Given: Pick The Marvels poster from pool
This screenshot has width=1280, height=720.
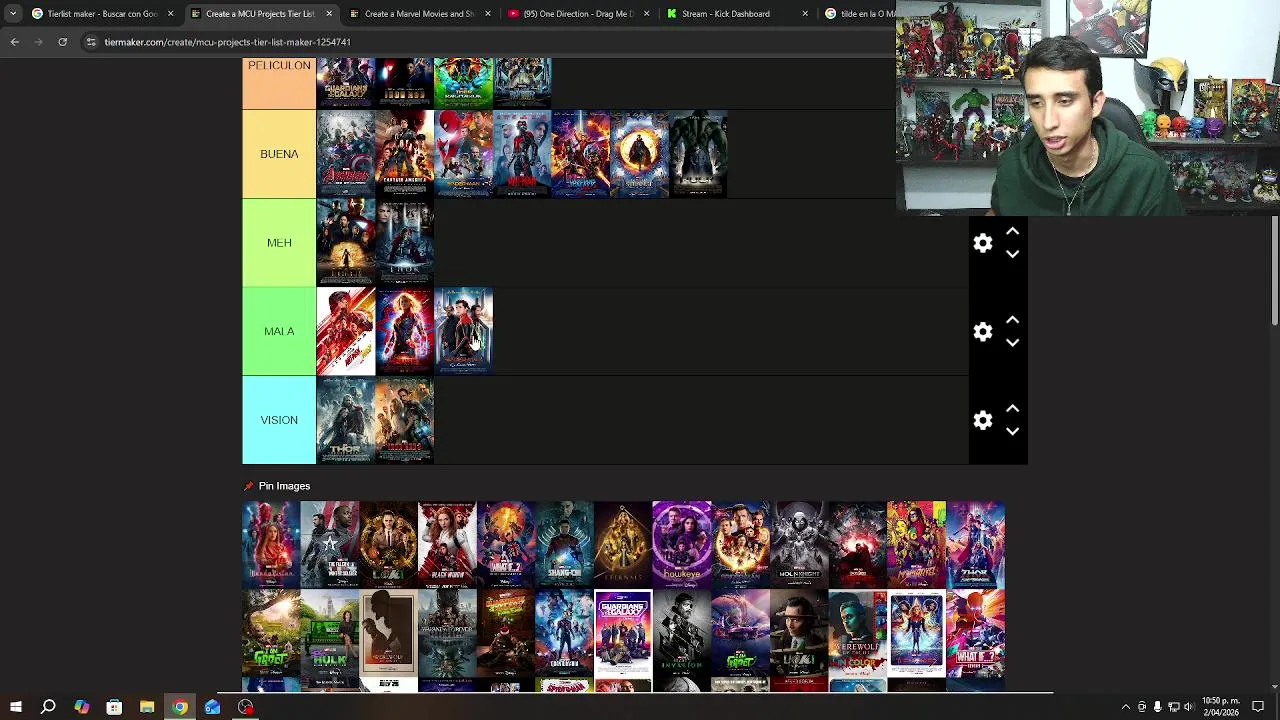Looking at the screenshot, I should pyautogui.click(x=917, y=634).
